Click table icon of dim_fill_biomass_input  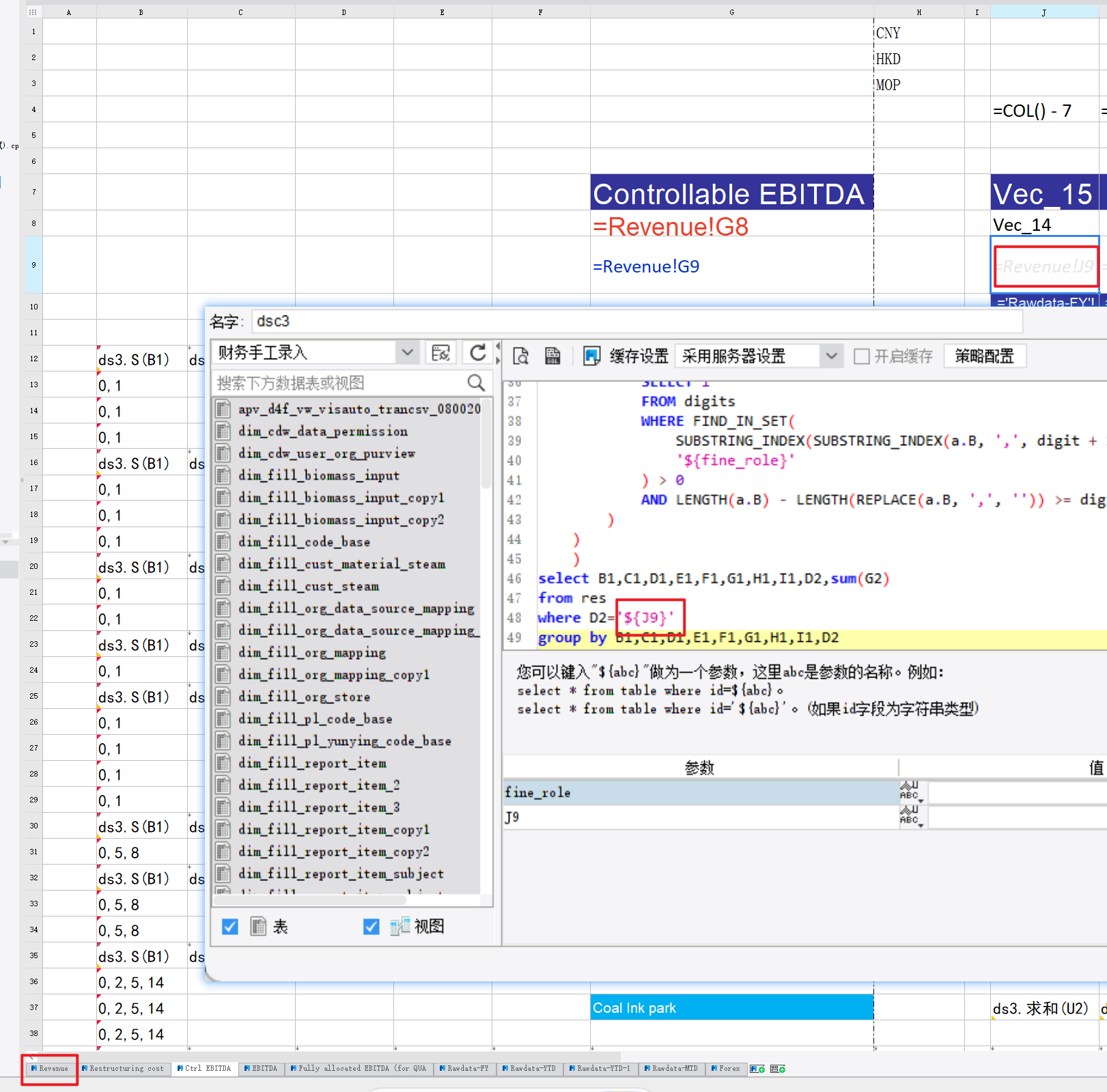pyautogui.click(x=223, y=475)
